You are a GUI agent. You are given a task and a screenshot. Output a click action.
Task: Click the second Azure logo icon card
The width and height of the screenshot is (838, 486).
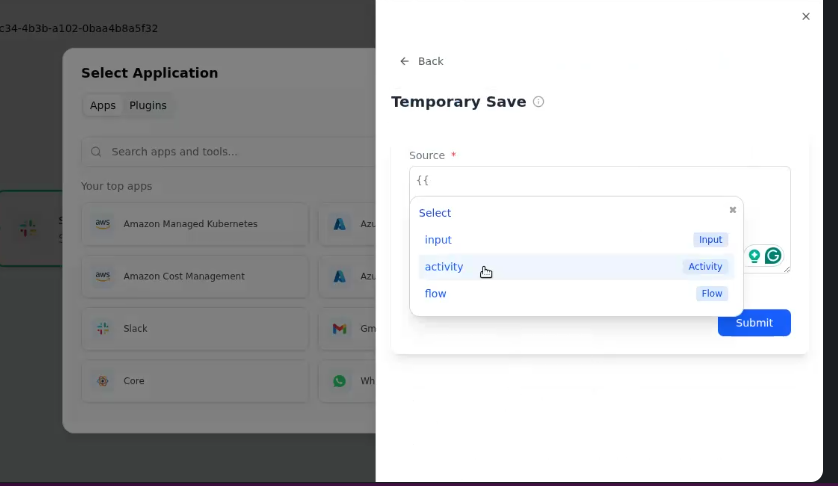[x=339, y=276]
